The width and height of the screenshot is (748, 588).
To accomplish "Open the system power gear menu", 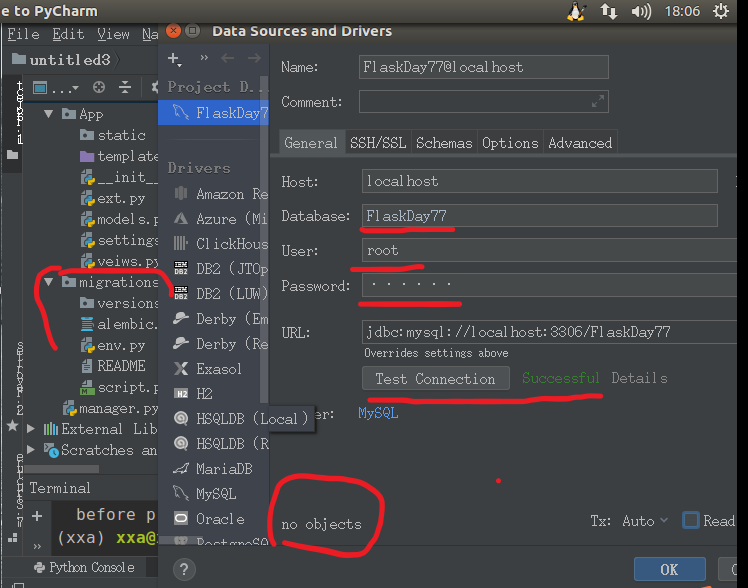I will (720, 11).
